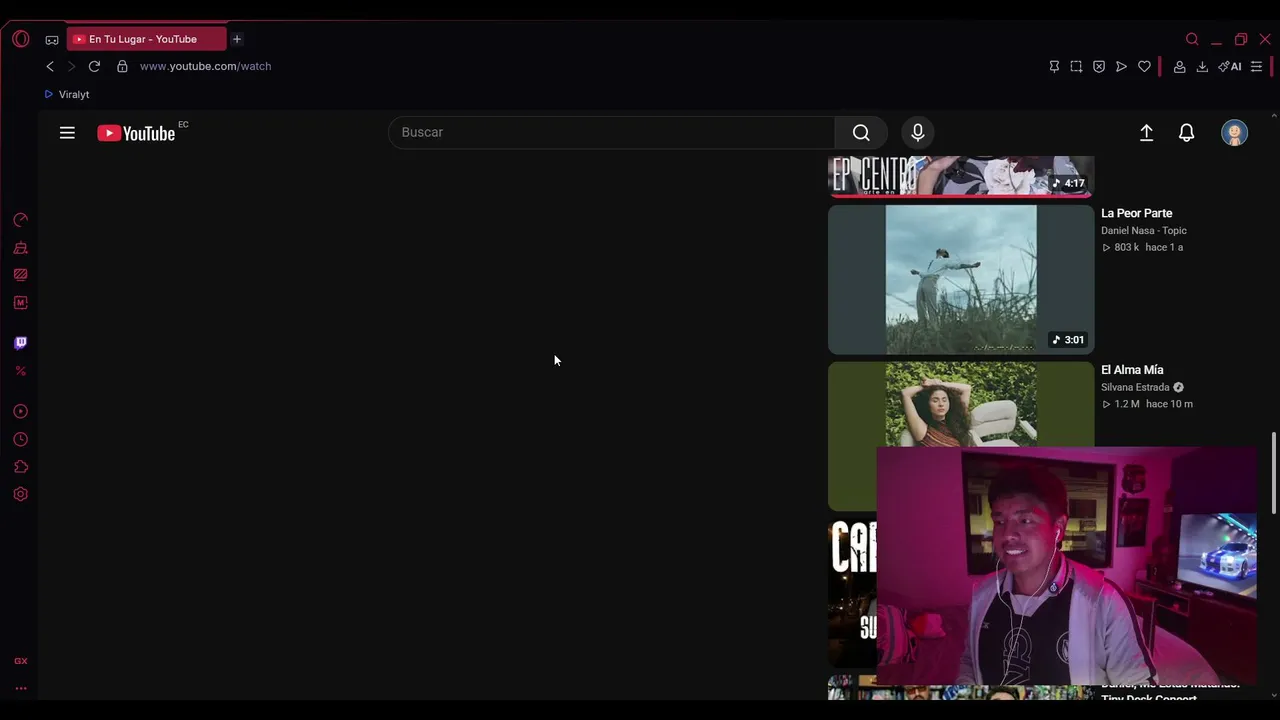Viewport: 1280px width, 720px height.
Task: Open YouTube guide hamburger menu
Action: pos(67,132)
